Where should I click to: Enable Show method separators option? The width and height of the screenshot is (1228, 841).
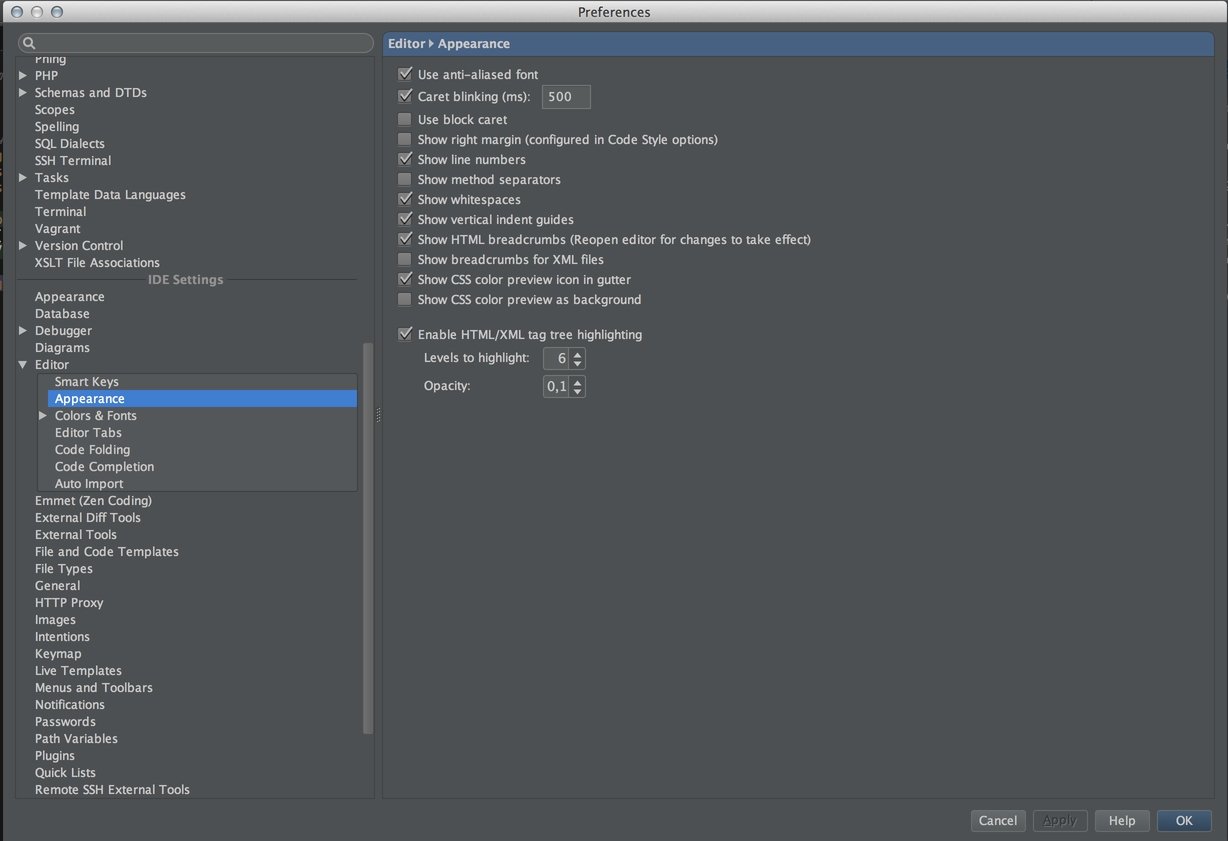405,180
